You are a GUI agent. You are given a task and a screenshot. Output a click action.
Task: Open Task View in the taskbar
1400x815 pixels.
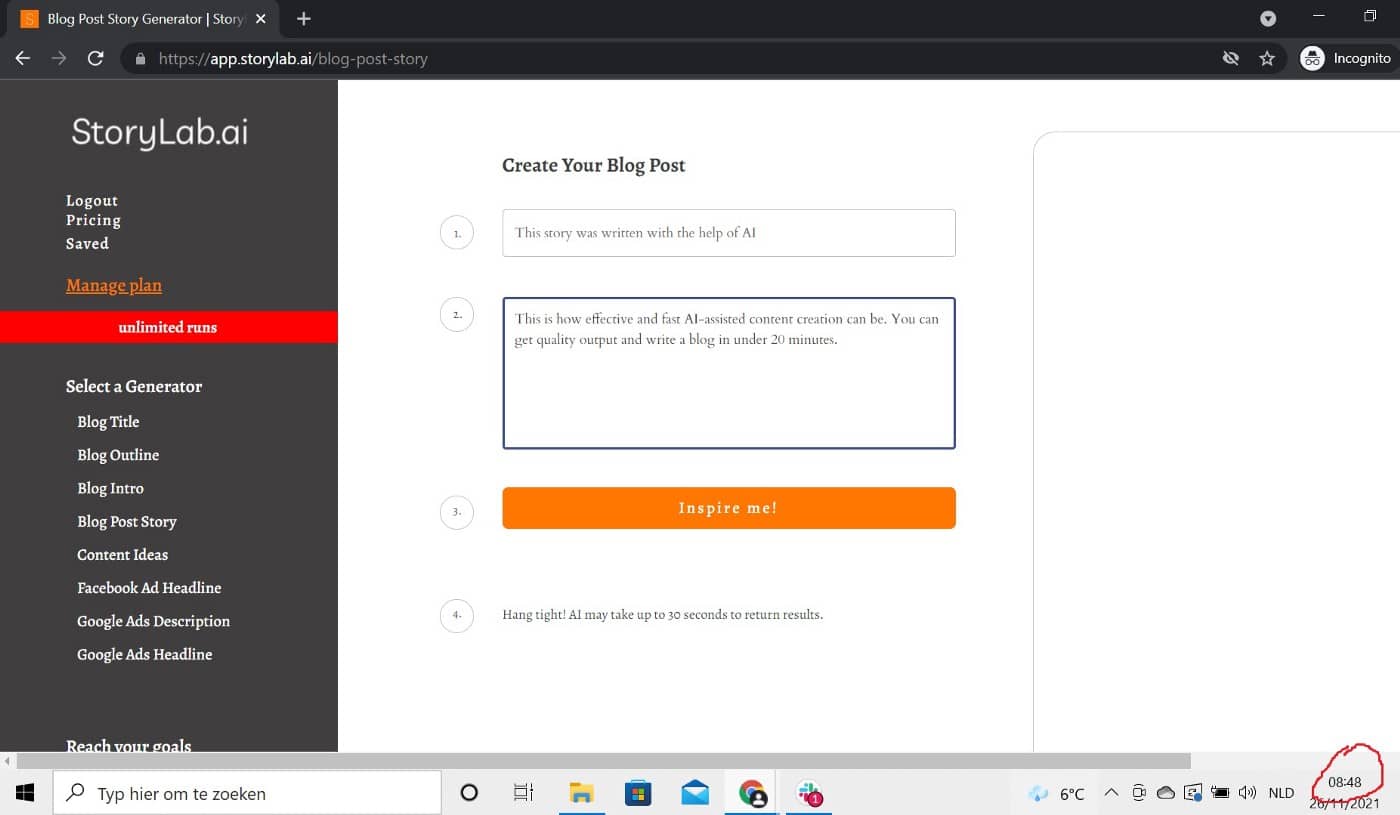tap(523, 793)
